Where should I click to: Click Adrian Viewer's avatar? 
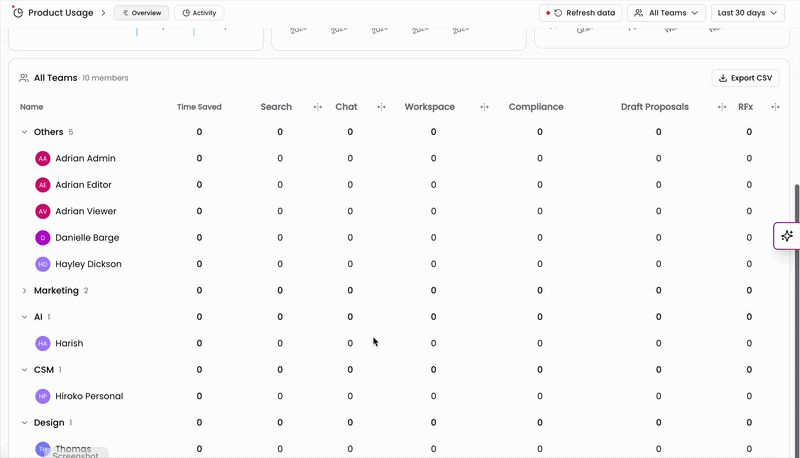(43, 211)
